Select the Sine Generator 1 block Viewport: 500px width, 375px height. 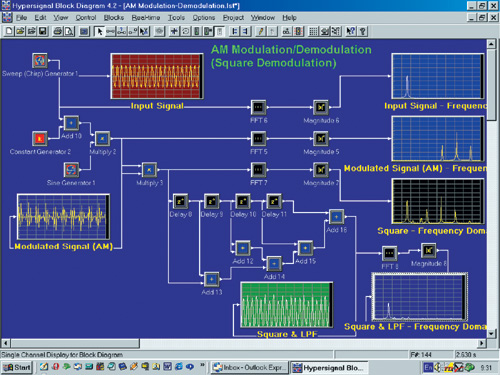click(71, 170)
